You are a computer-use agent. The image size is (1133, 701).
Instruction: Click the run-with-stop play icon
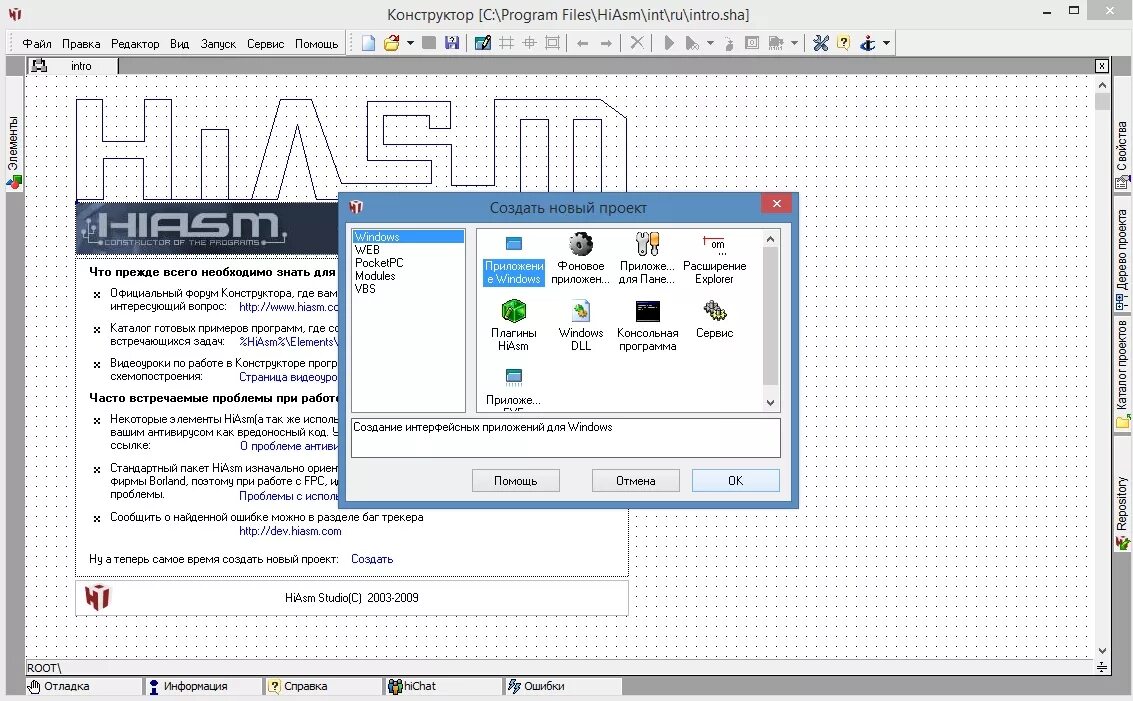692,43
